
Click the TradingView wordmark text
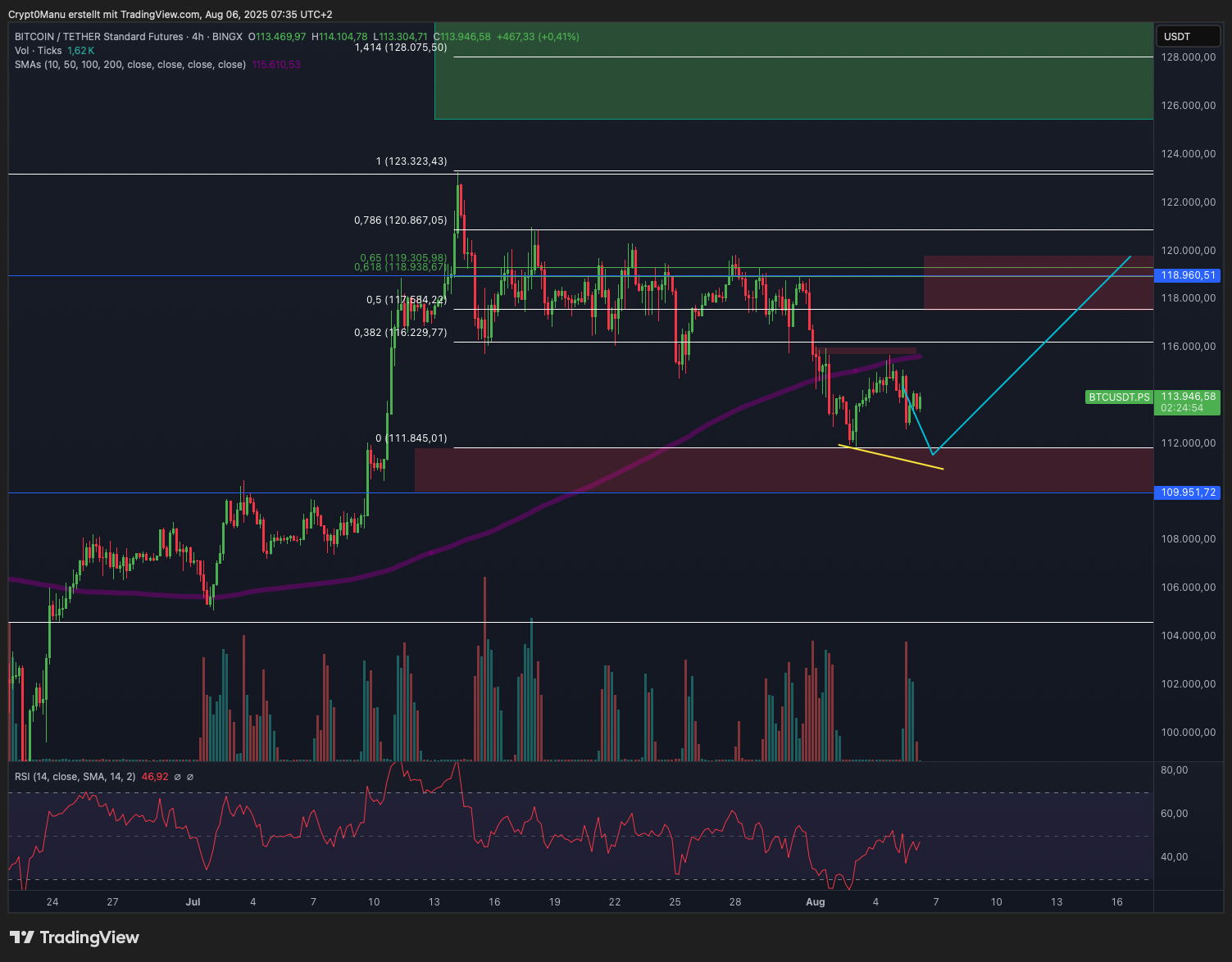89,937
